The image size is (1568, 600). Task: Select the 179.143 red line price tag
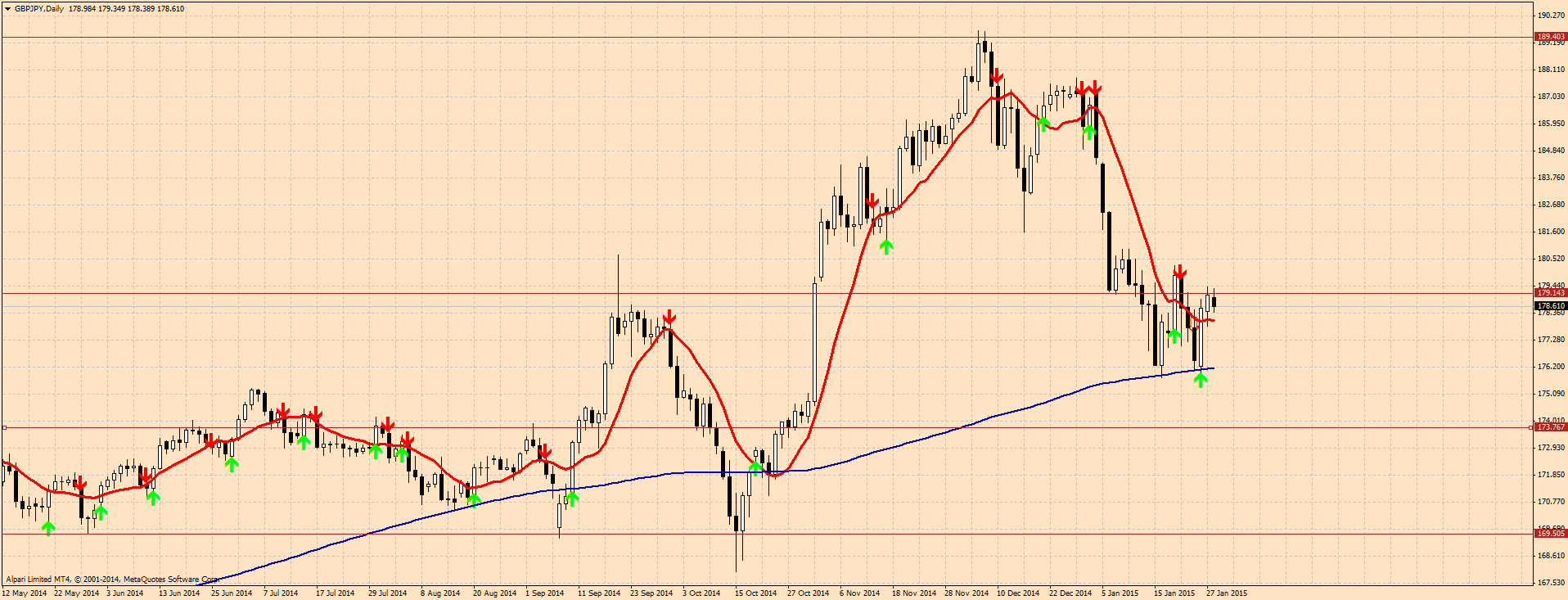click(1550, 293)
